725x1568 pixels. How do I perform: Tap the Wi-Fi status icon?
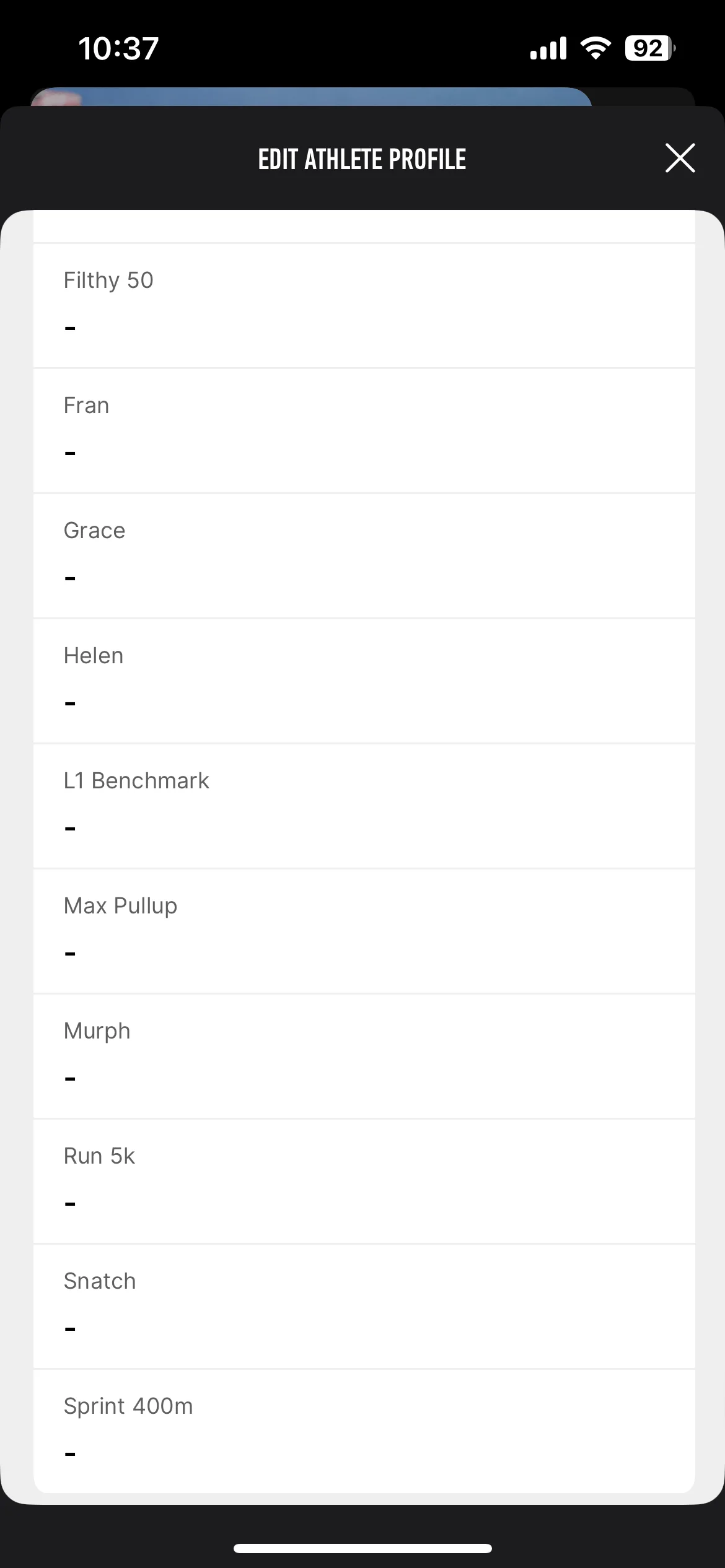click(x=595, y=48)
